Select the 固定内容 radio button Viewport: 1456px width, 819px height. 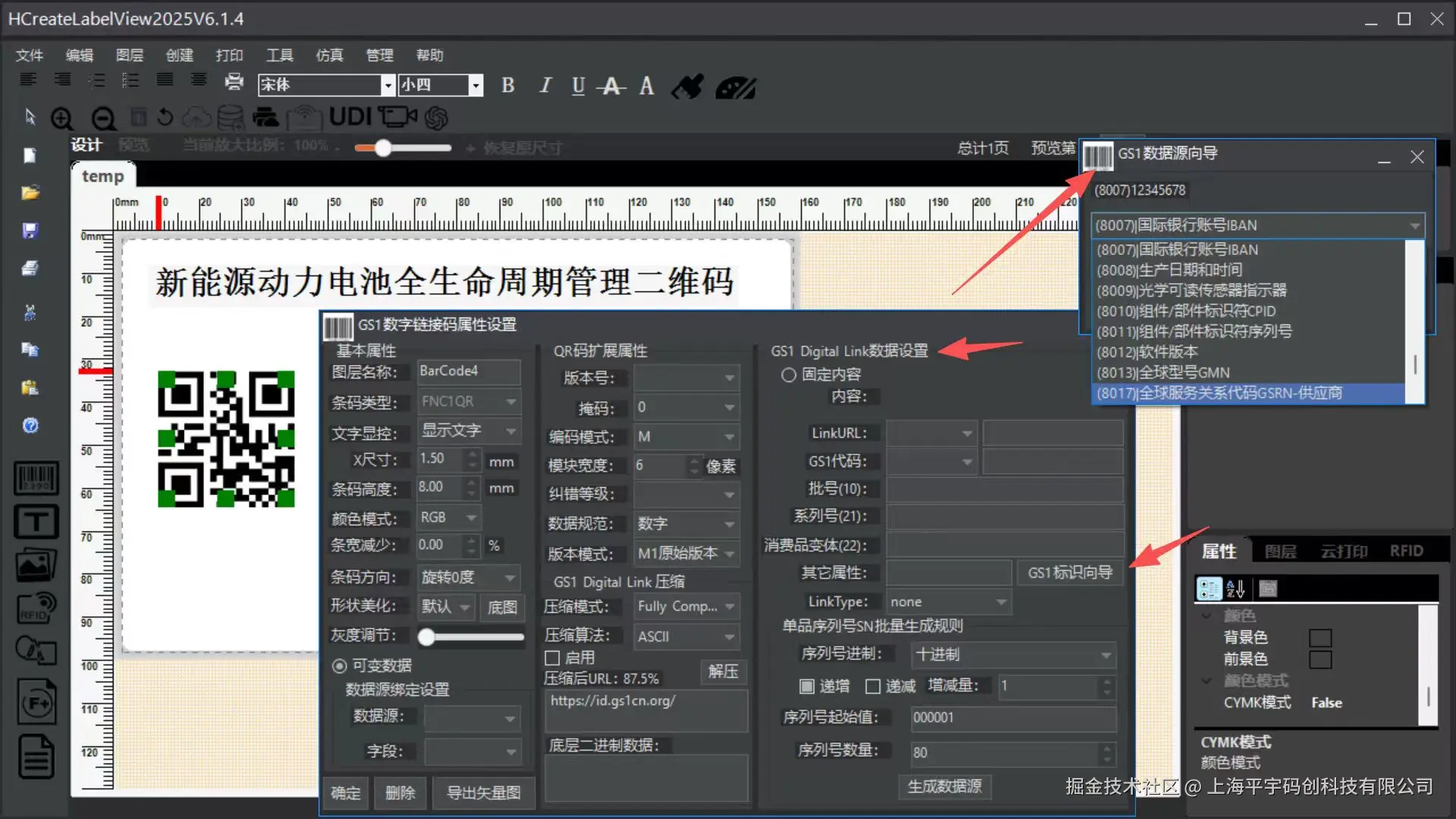point(789,375)
